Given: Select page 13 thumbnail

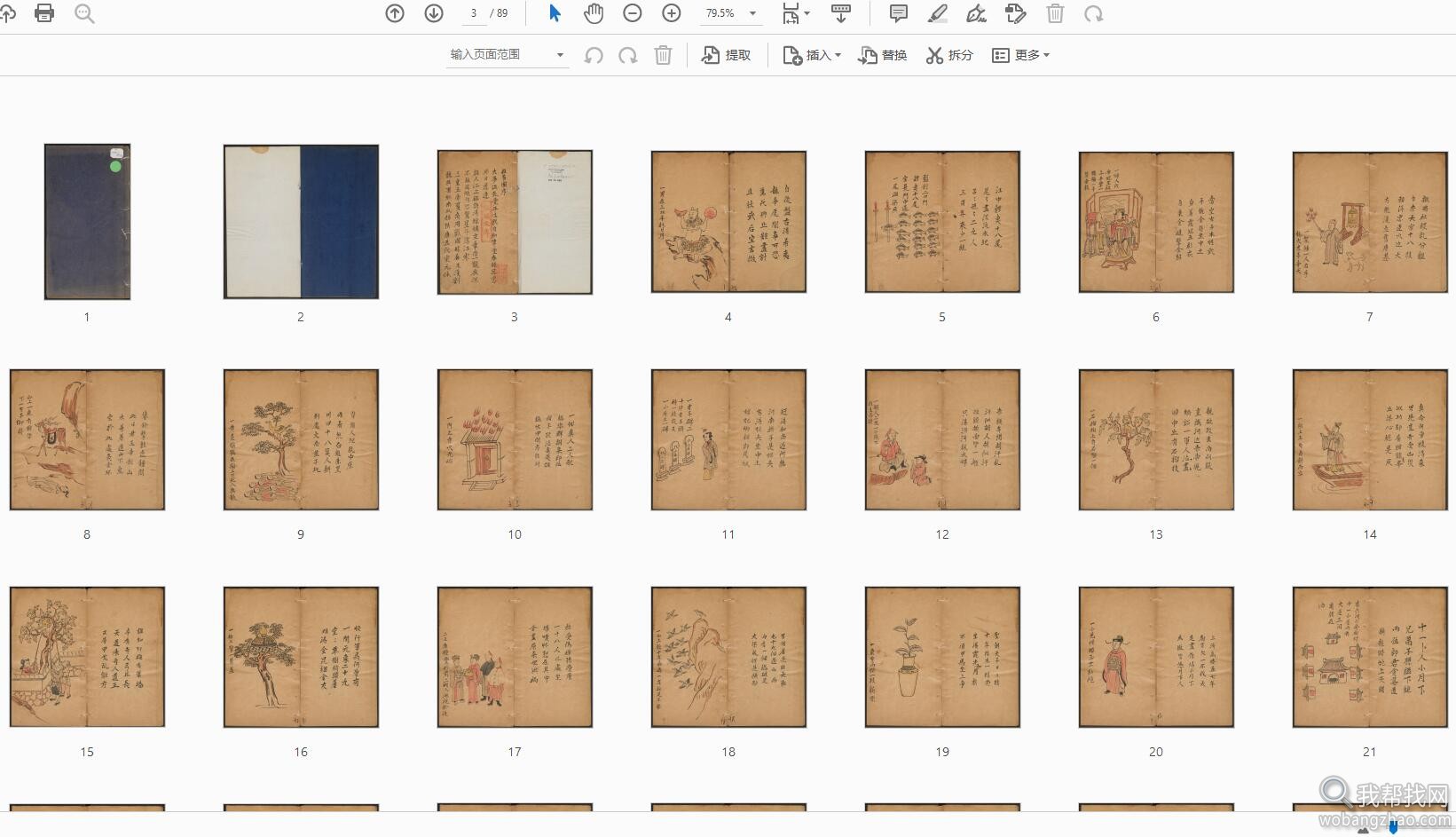Looking at the screenshot, I should click(1156, 439).
